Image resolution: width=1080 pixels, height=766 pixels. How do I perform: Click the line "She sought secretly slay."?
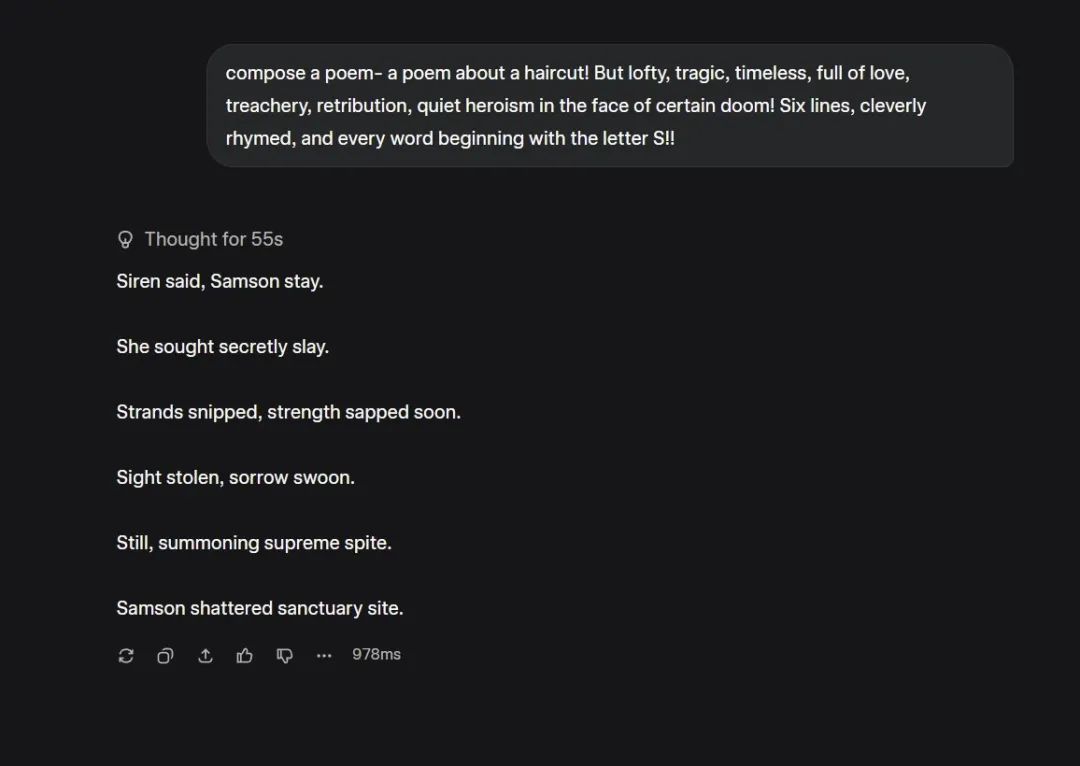(222, 346)
